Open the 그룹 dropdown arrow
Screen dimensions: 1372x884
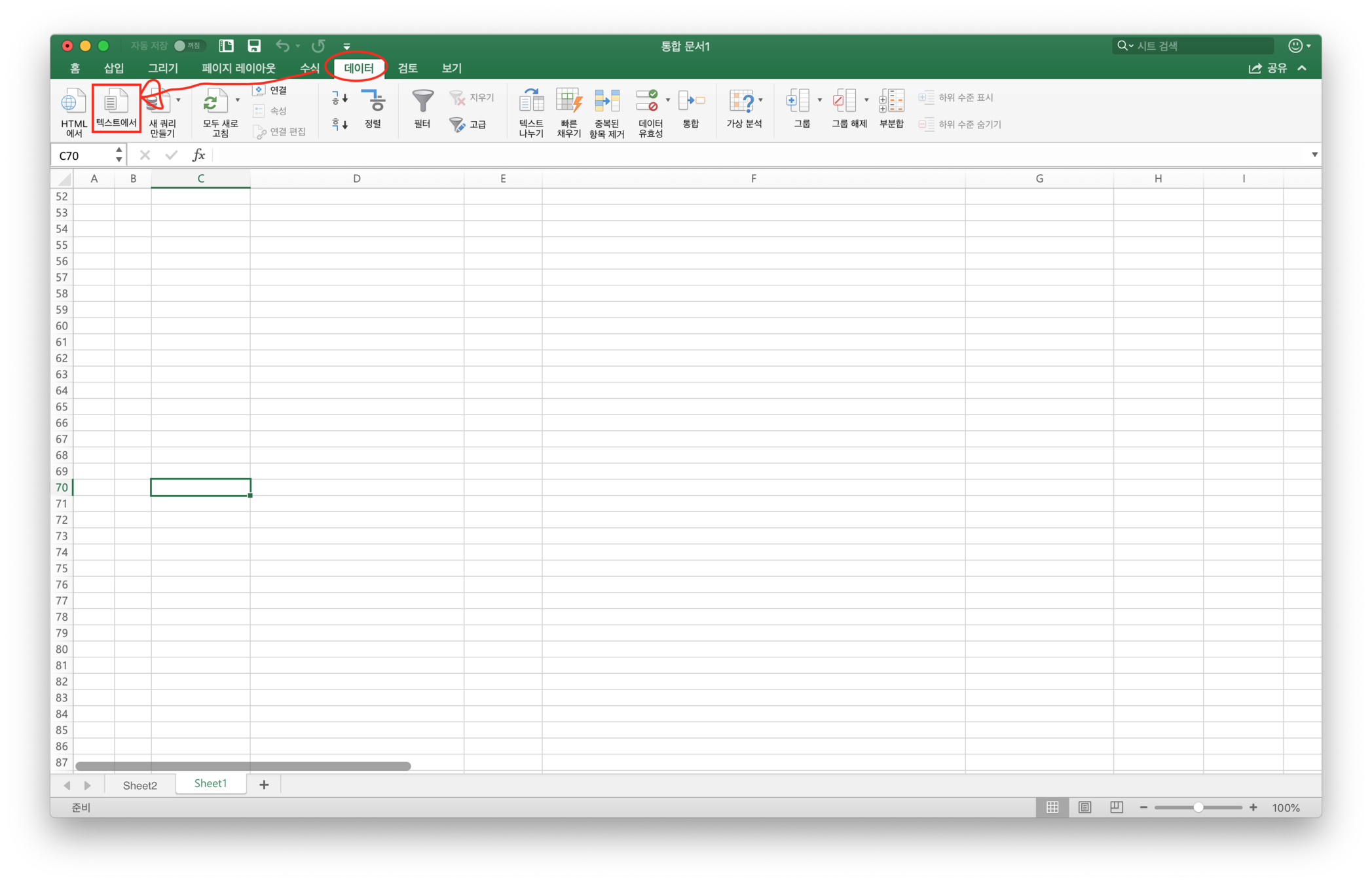click(819, 100)
